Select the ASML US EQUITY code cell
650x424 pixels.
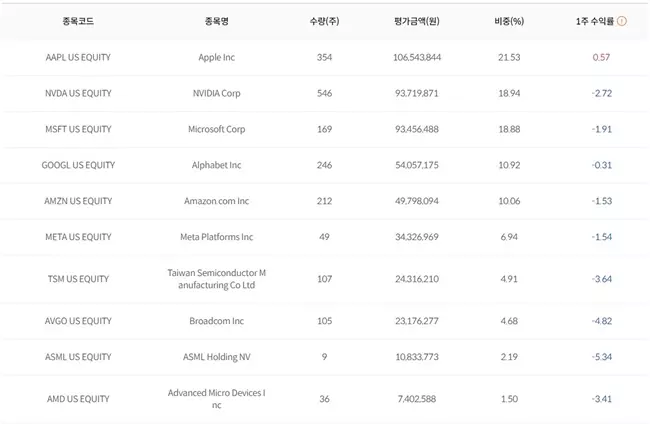coord(78,357)
